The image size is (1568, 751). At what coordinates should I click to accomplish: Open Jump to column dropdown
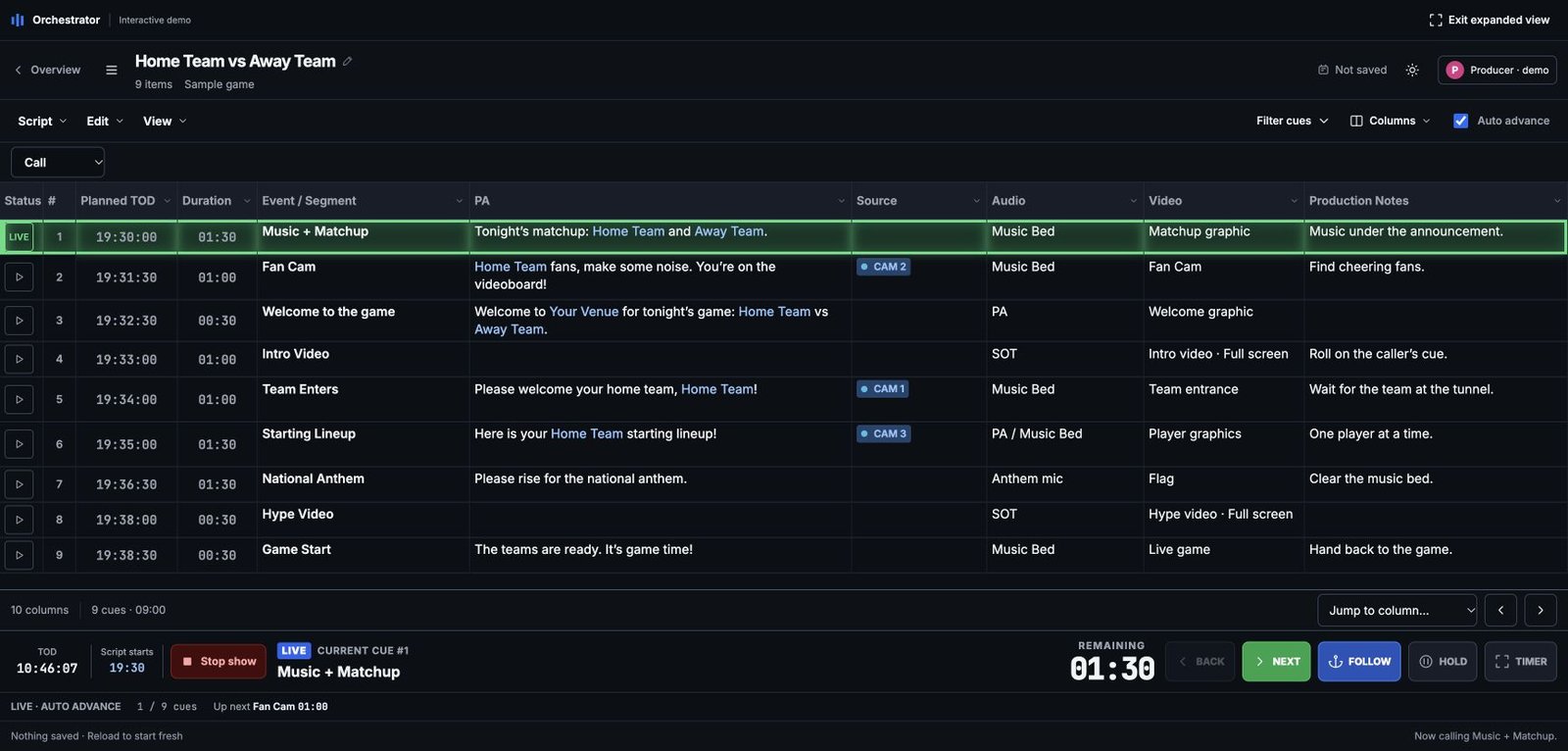tap(1397, 610)
